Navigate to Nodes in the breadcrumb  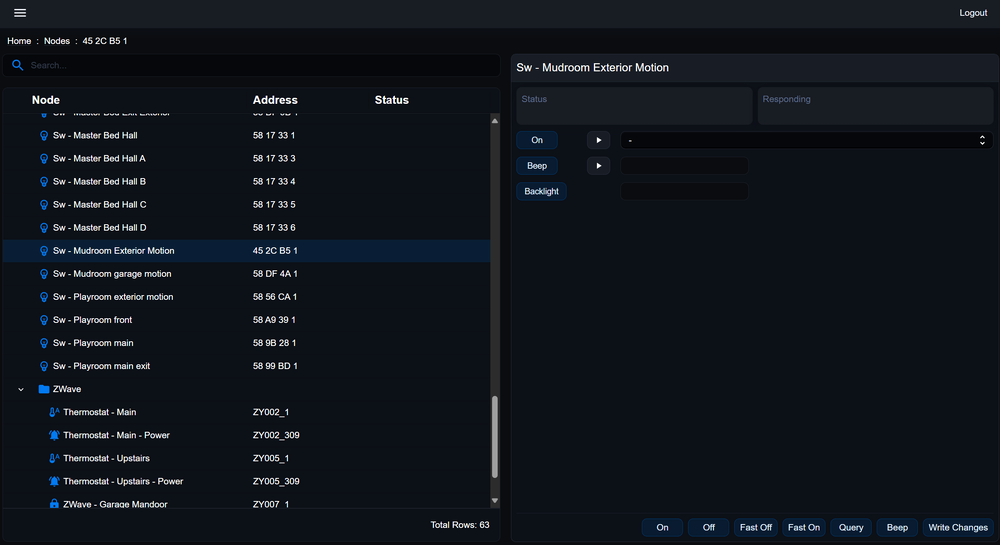57,41
